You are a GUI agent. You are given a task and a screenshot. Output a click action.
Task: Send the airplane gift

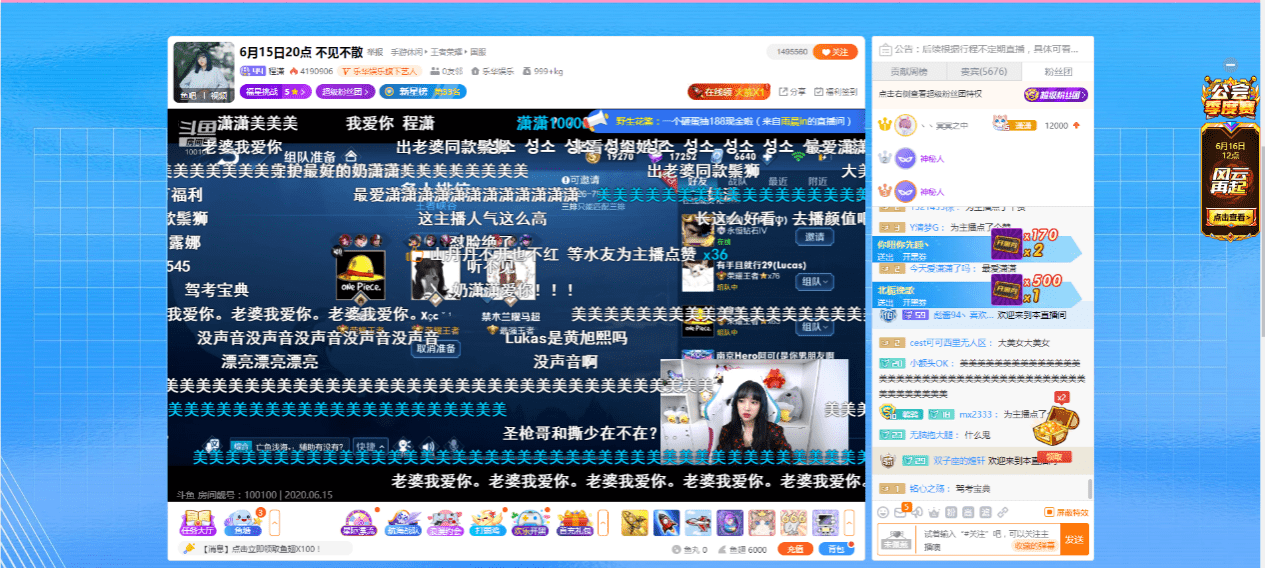635,521
